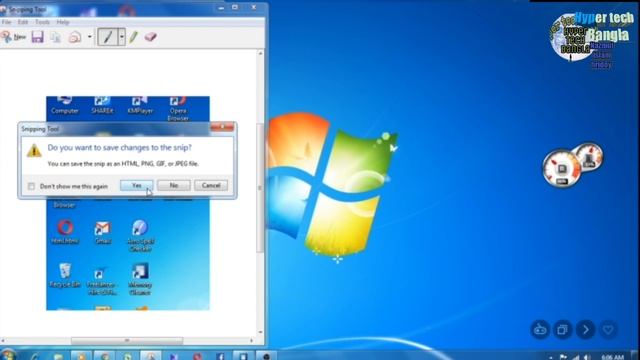This screenshot has width=640, height=360.
Task: Select the Pen tool
Action: 108,37
